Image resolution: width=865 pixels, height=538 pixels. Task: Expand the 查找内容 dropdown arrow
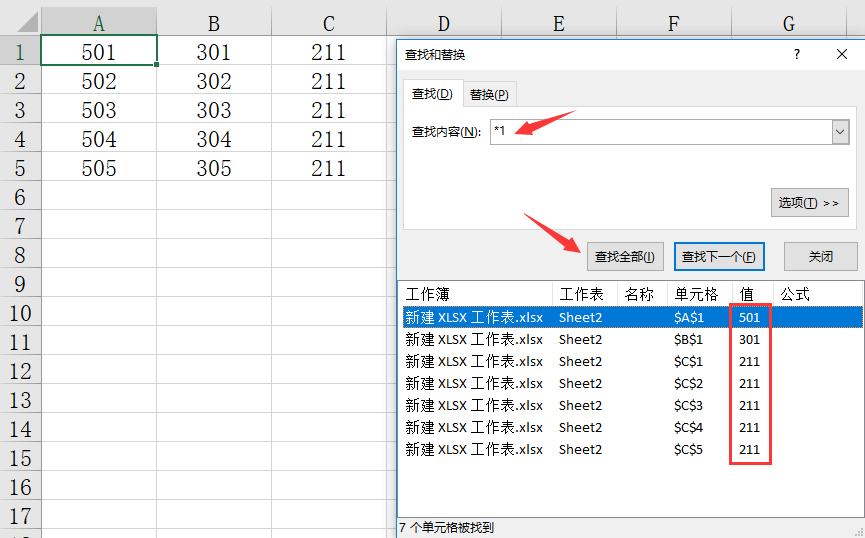839,132
